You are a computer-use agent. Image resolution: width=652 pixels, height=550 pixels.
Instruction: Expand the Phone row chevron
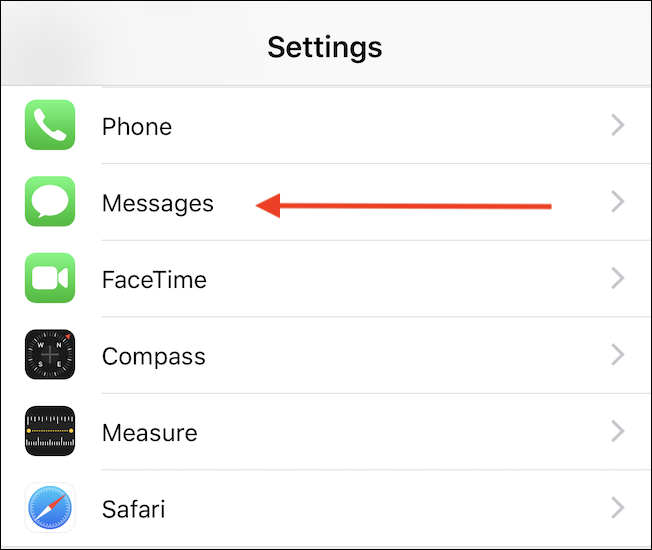click(618, 125)
